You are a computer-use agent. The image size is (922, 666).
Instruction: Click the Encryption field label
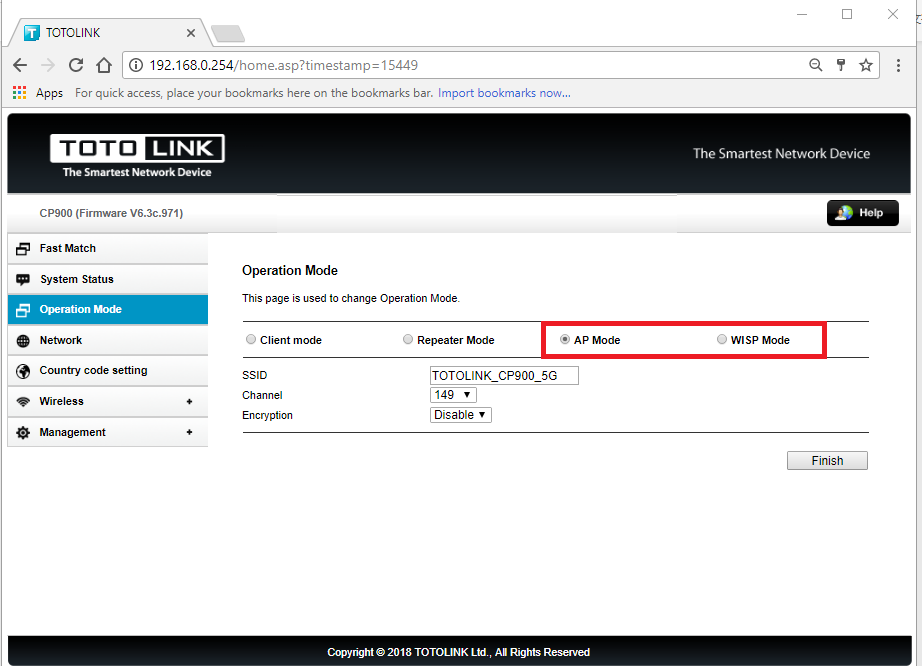(268, 415)
